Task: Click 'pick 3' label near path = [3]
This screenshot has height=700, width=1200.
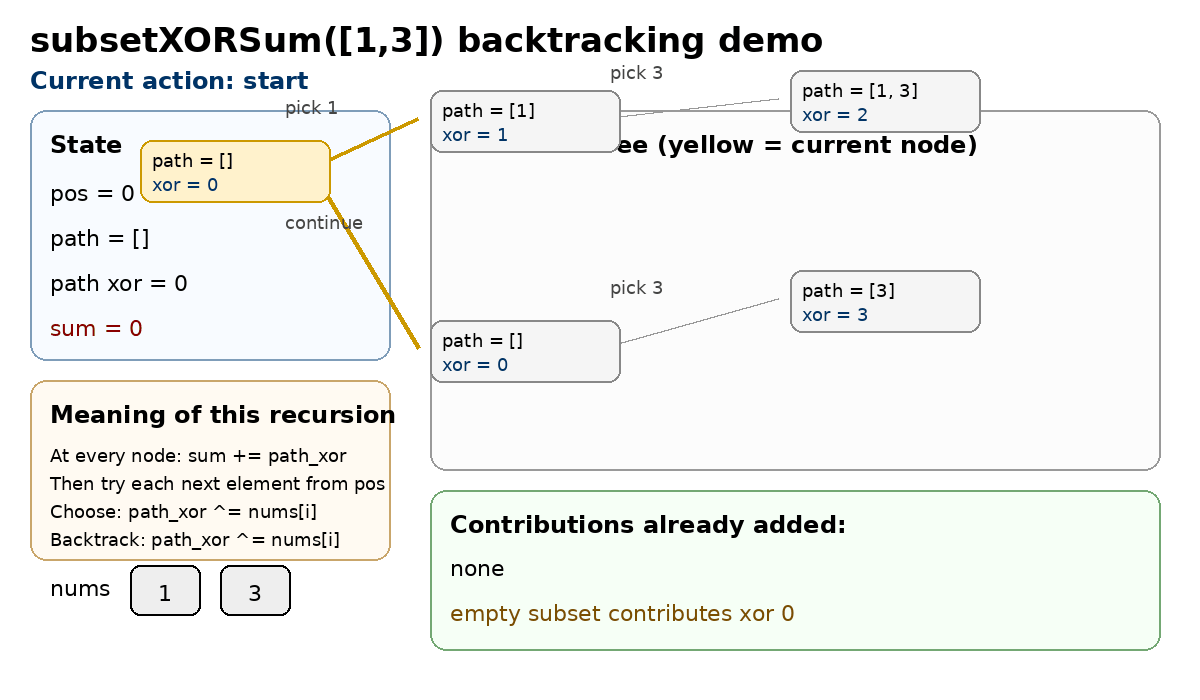Action: pos(636,288)
